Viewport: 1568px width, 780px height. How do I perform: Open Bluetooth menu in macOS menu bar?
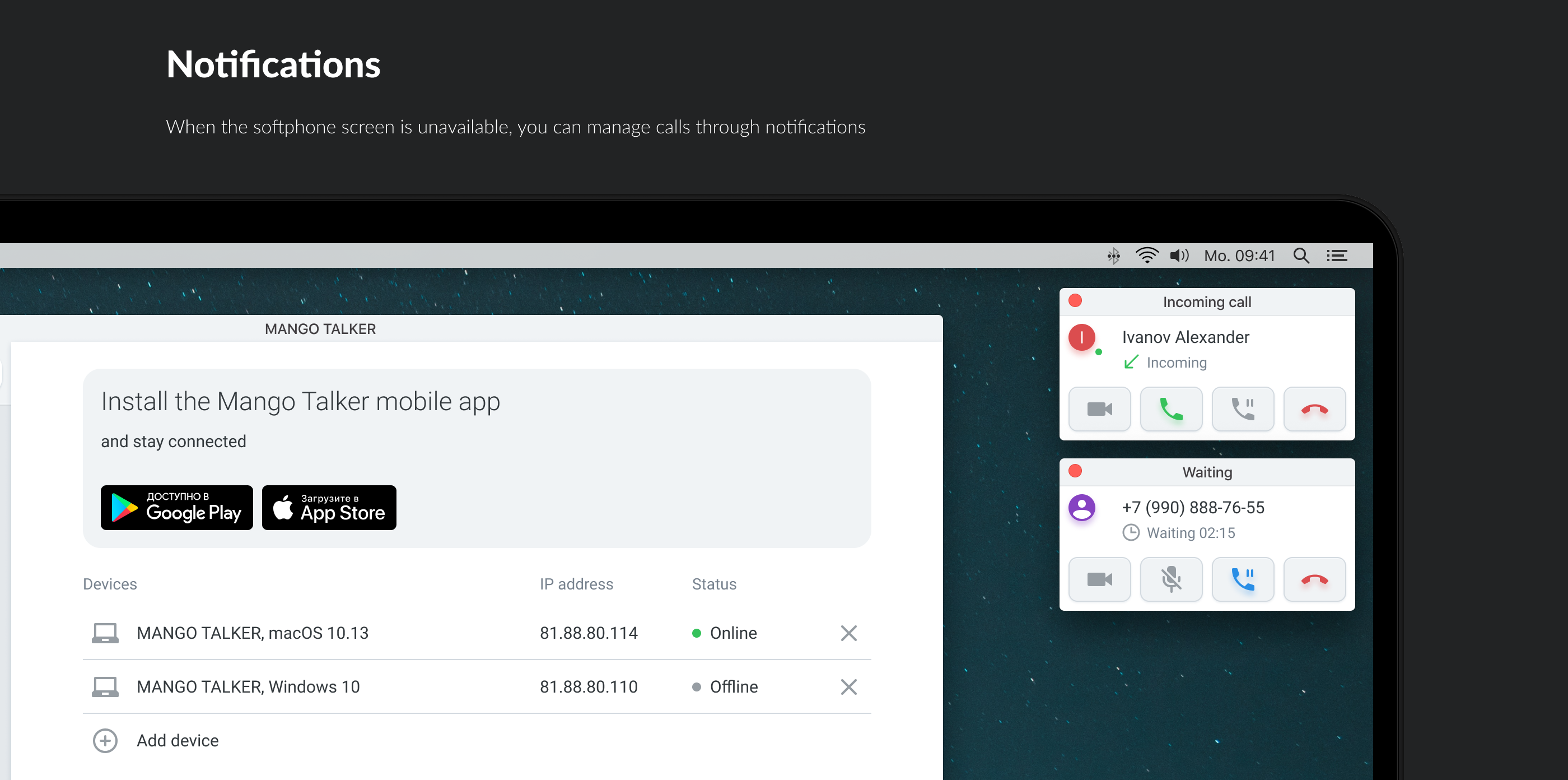(x=1113, y=256)
